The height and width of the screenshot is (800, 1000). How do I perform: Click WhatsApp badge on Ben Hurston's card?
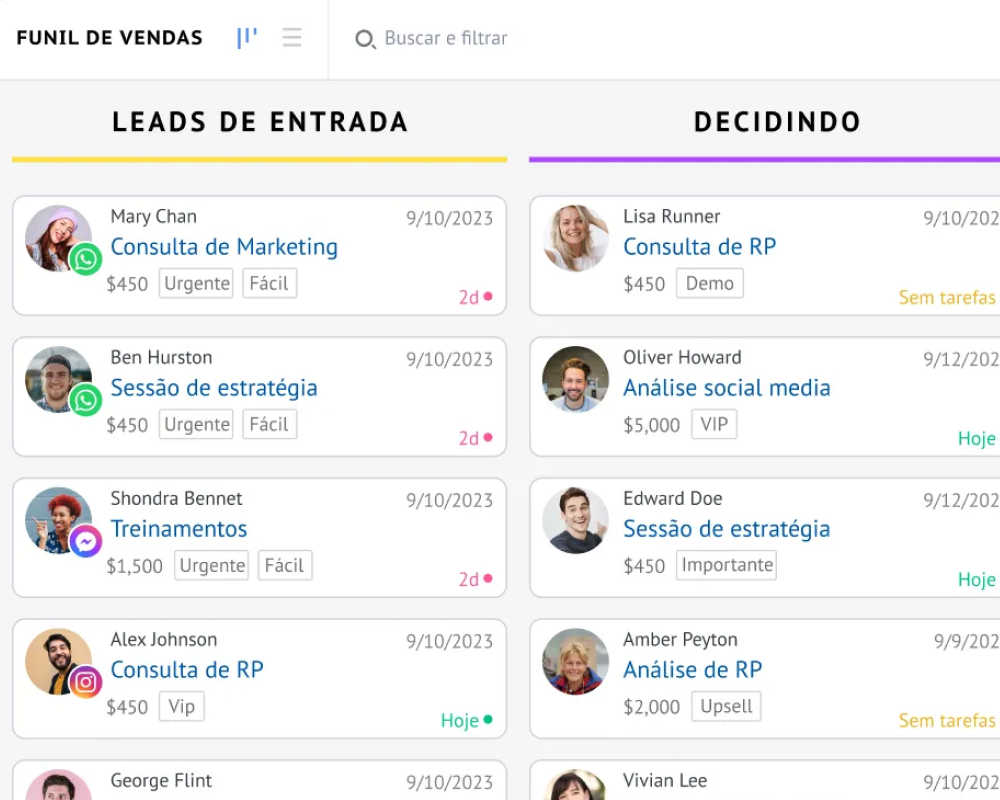pos(86,400)
